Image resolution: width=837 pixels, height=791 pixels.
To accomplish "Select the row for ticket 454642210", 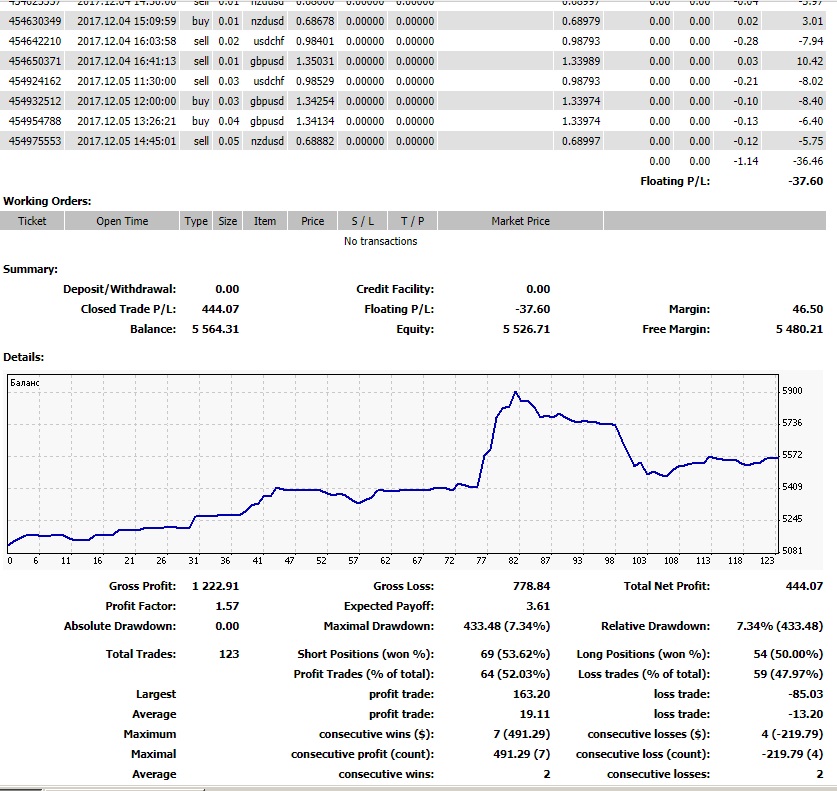I will pyautogui.click(x=34, y=41).
